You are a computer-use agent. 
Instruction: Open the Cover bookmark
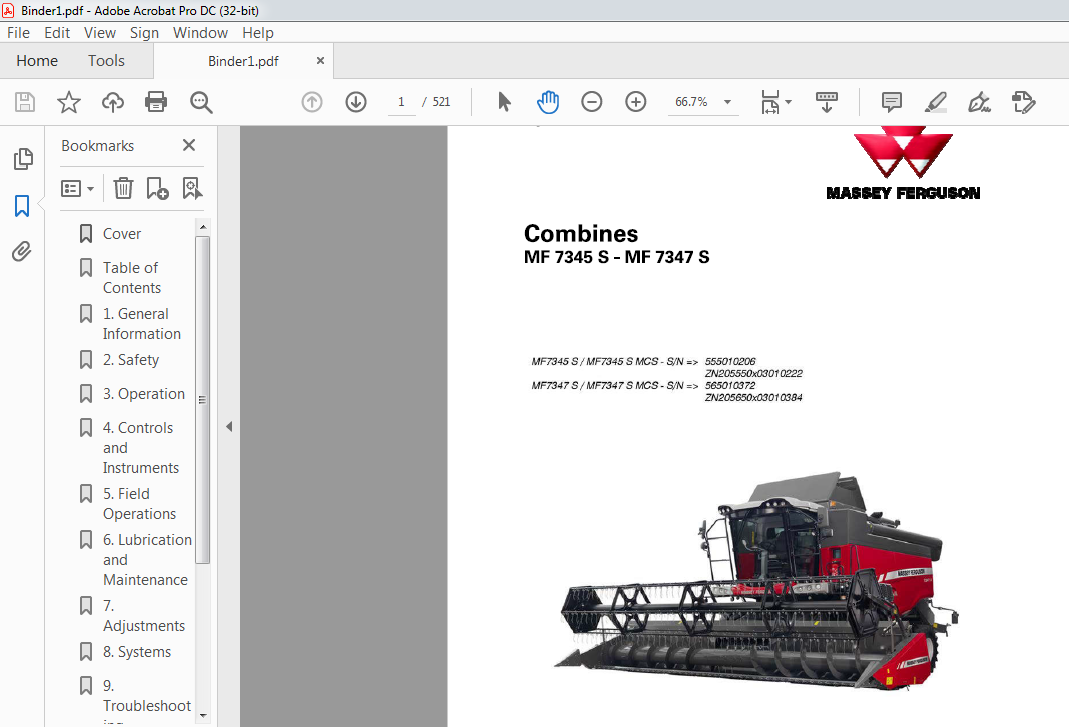[122, 234]
